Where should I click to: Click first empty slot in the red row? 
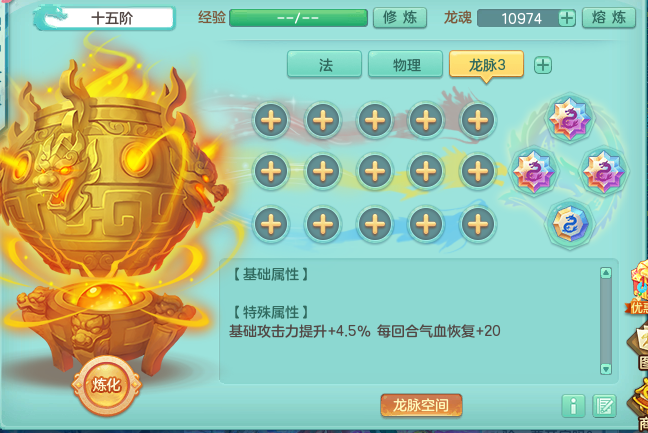click(x=271, y=120)
